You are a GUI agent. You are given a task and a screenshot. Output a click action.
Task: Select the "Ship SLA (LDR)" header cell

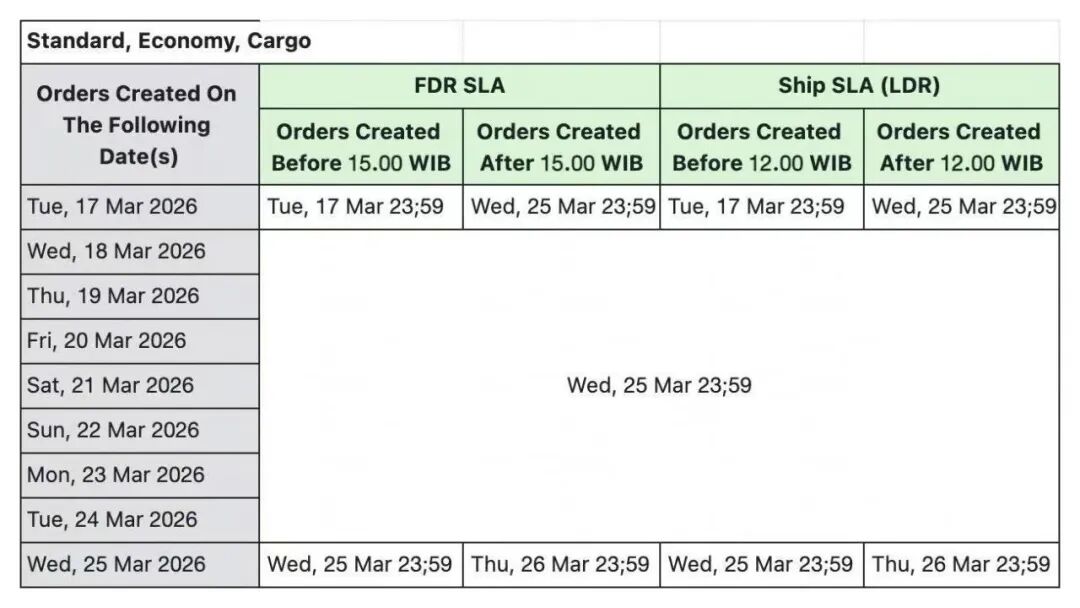tap(859, 86)
